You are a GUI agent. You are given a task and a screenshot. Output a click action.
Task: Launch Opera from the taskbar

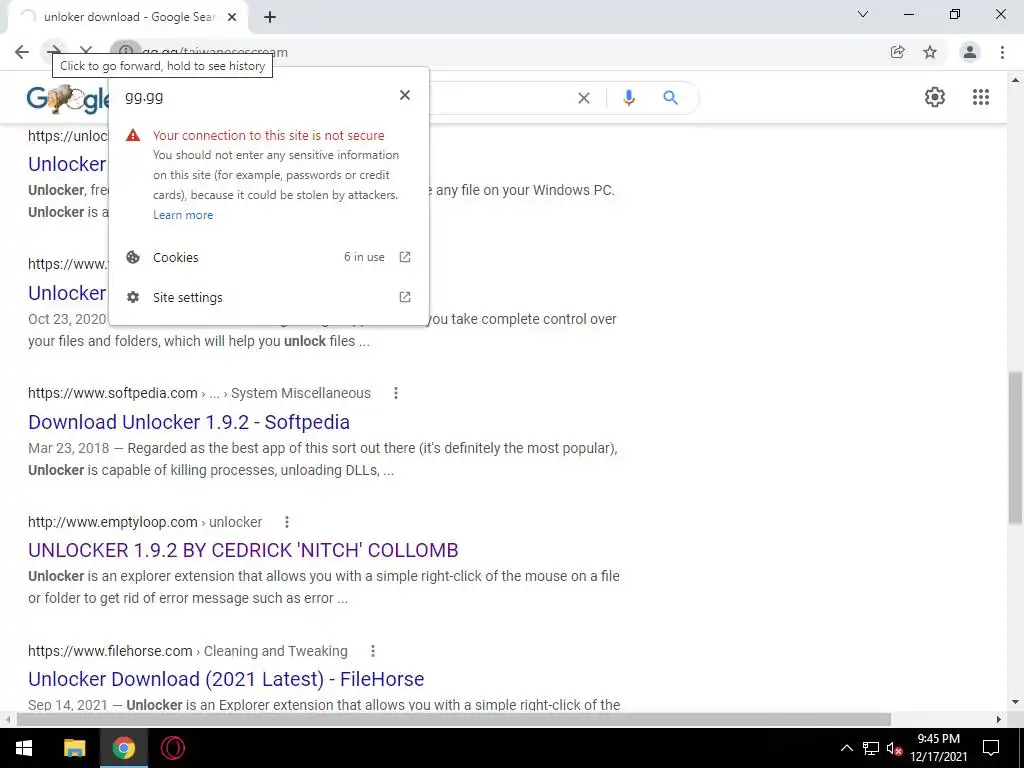tap(172, 748)
